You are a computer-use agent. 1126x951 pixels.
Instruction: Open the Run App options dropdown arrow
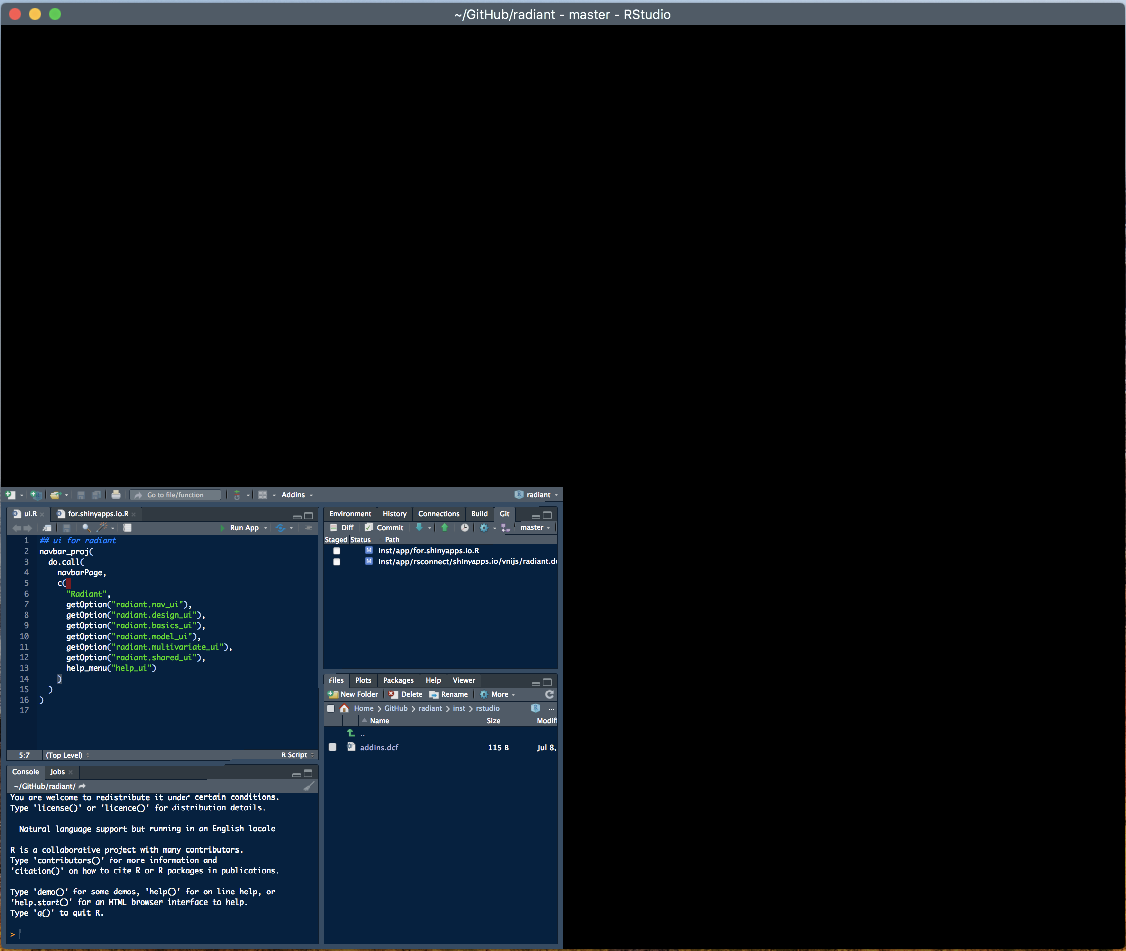tap(266, 528)
